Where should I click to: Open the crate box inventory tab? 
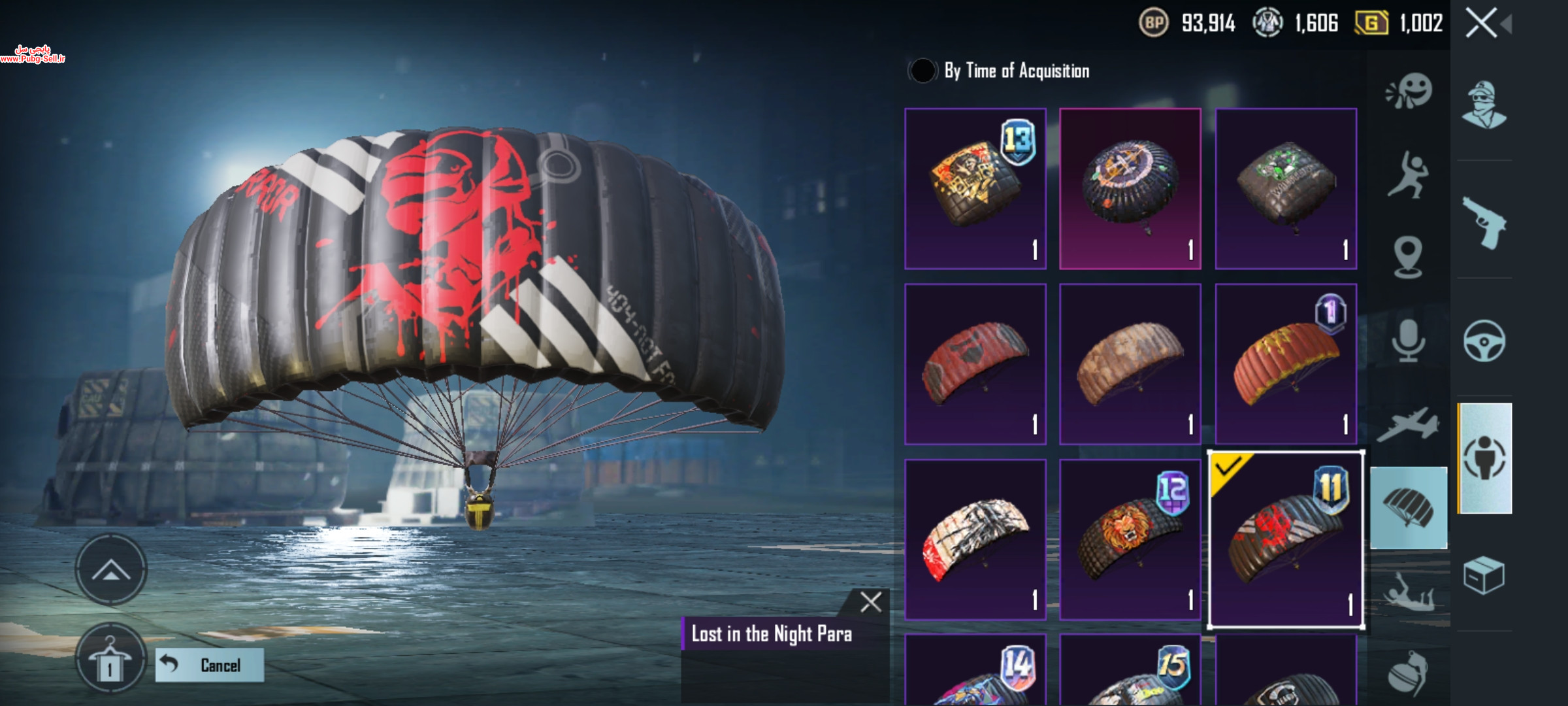tap(1484, 575)
